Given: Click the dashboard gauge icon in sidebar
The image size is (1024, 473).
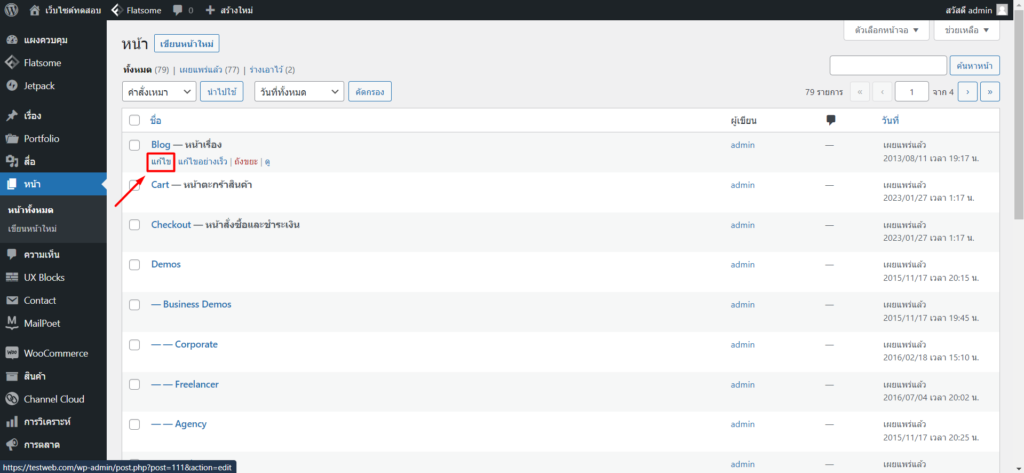Looking at the screenshot, I should (x=11, y=40).
